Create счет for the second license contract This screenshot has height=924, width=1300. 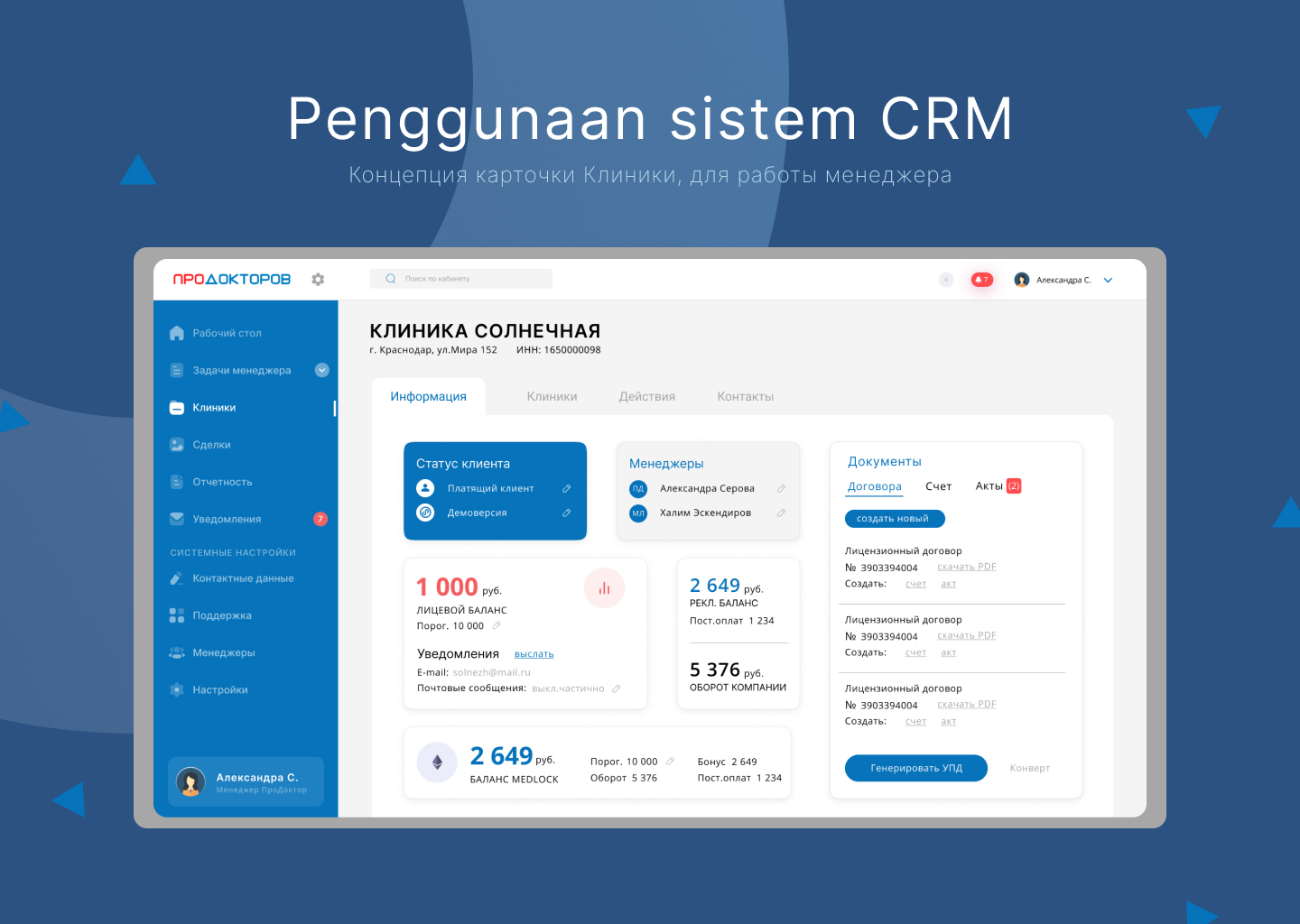(x=915, y=652)
